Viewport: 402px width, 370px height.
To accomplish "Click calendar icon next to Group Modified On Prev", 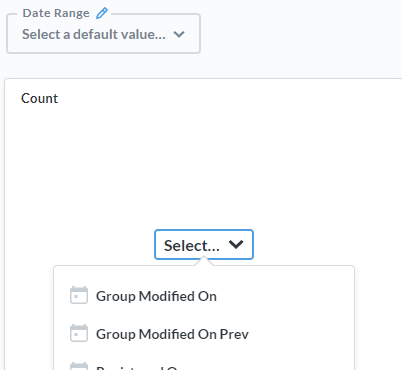I will (79, 333).
